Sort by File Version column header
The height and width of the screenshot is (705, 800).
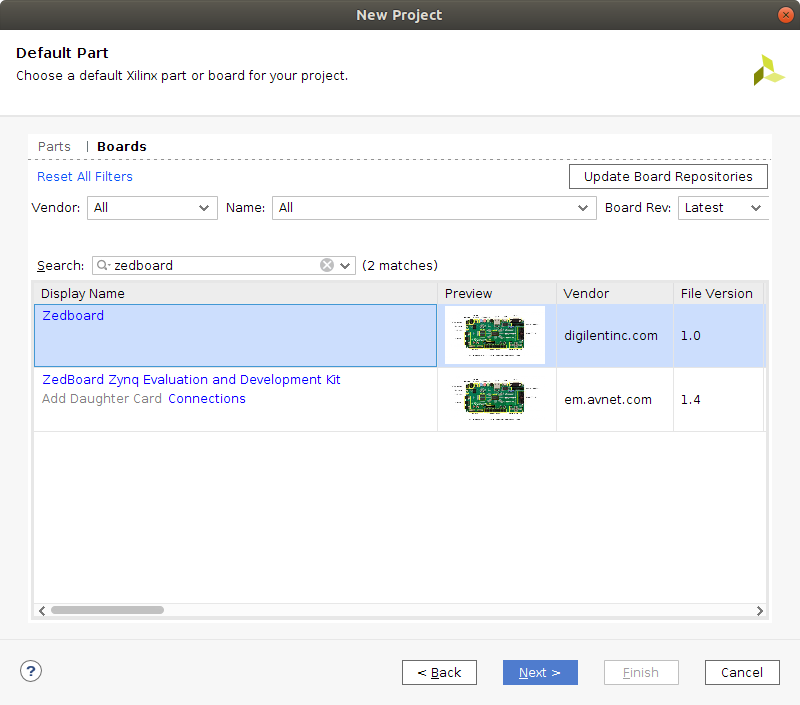click(718, 293)
